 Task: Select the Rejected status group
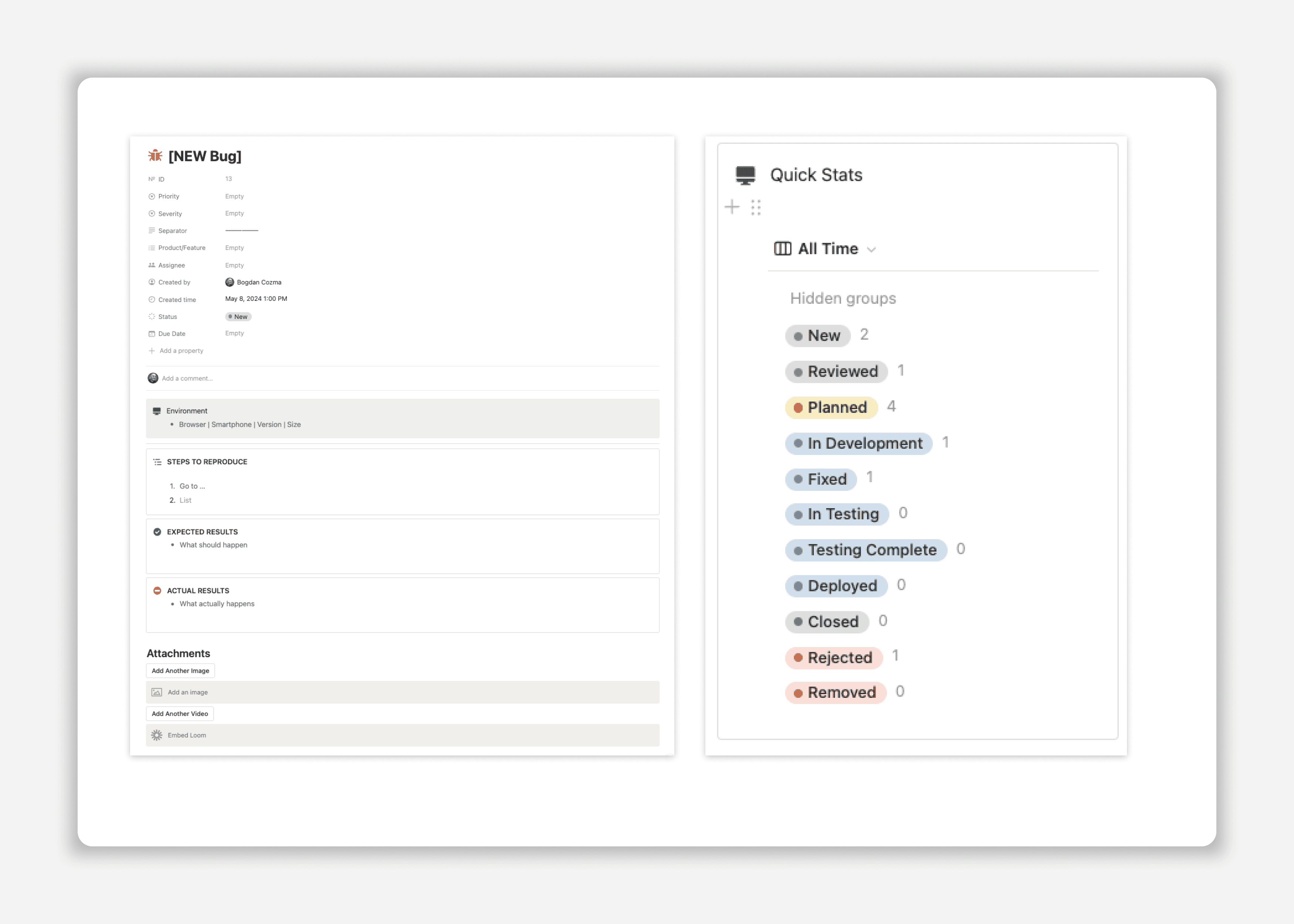point(834,657)
